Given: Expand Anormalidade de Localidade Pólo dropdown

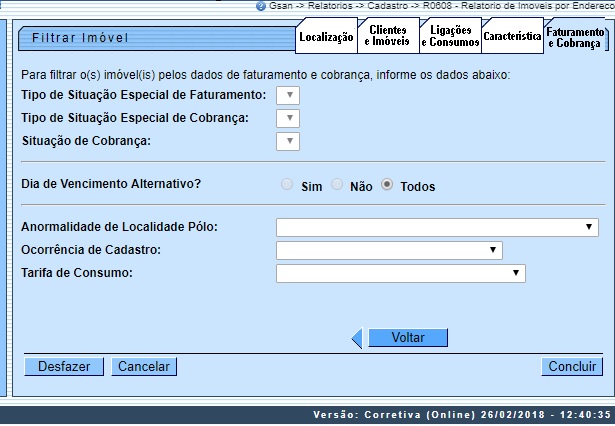Looking at the screenshot, I should click(438, 227).
